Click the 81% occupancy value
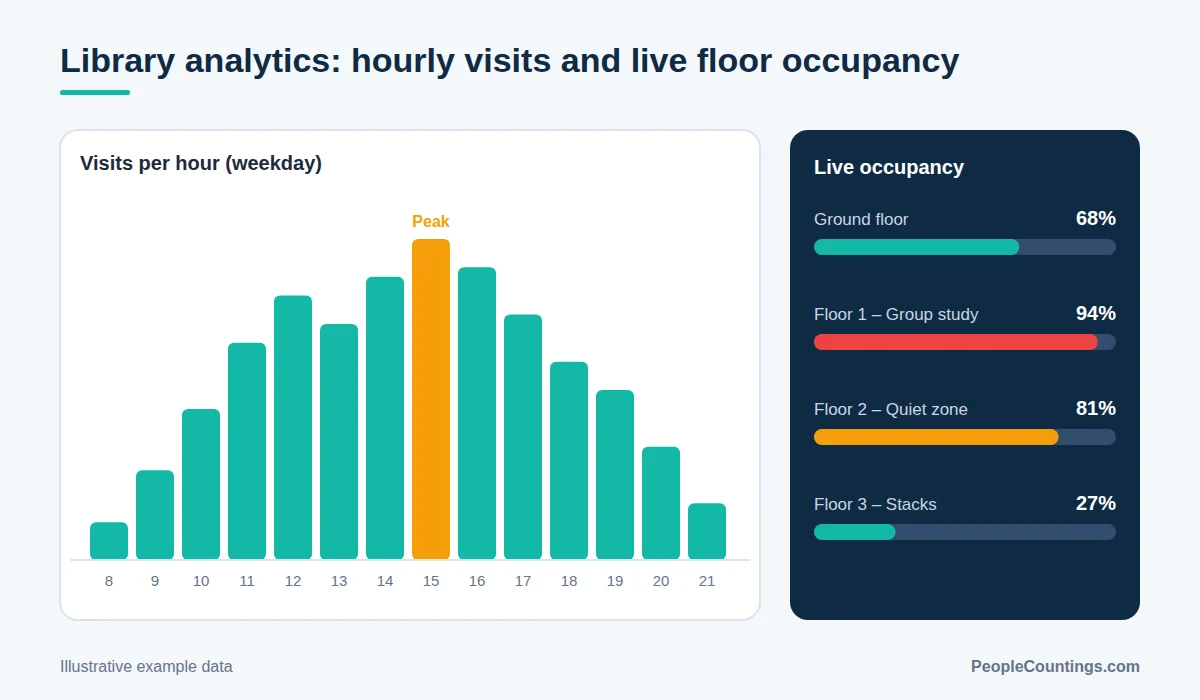The height and width of the screenshot is (700, 1200). 1096,409
